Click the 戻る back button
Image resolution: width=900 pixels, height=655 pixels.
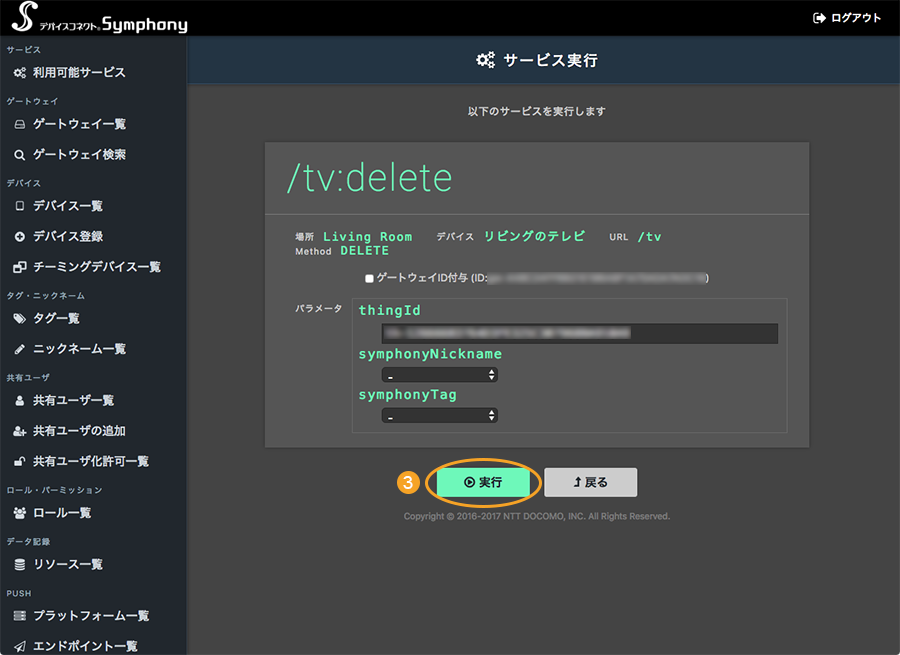591,482
